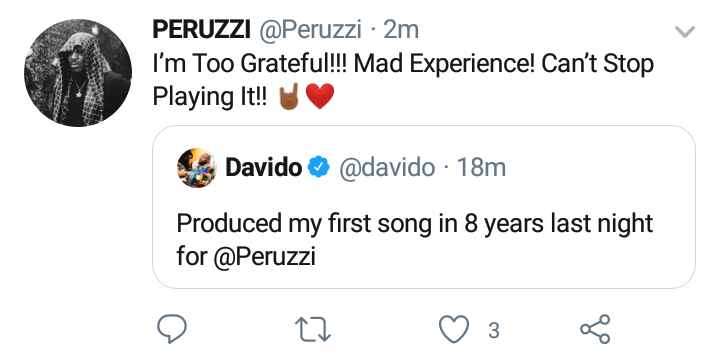Open the Davido display name in quote

264,168
